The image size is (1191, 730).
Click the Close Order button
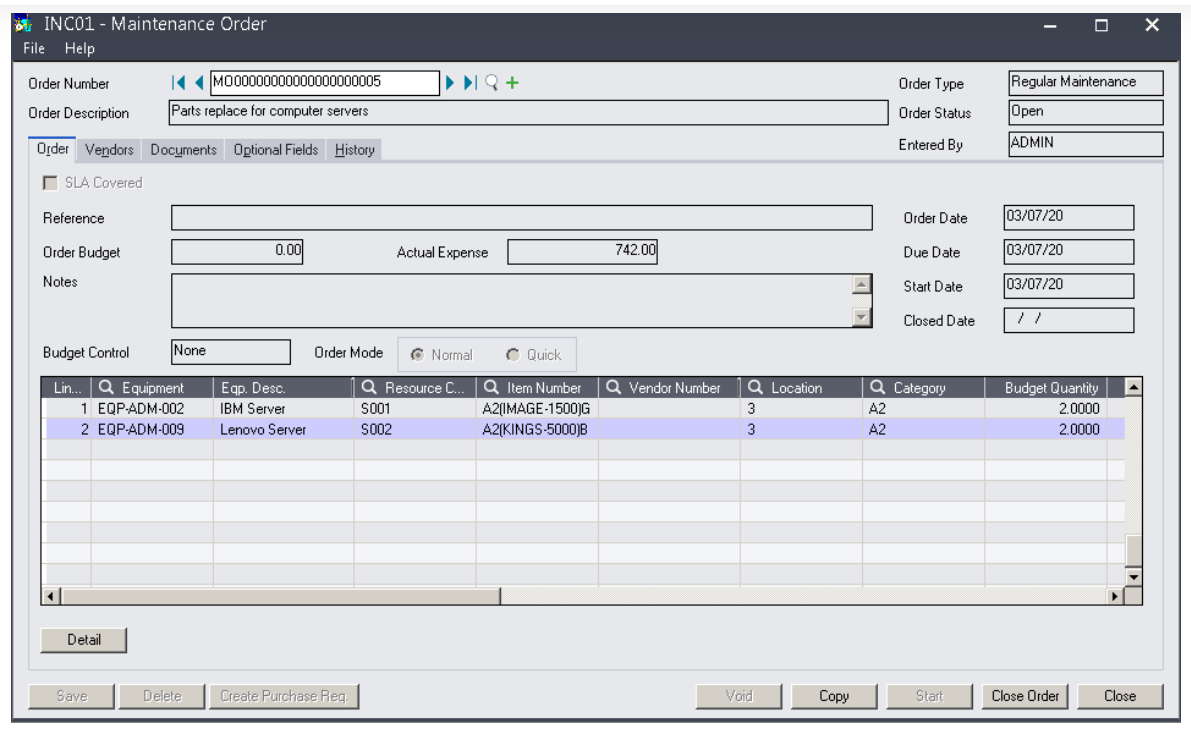point(1025,696)
